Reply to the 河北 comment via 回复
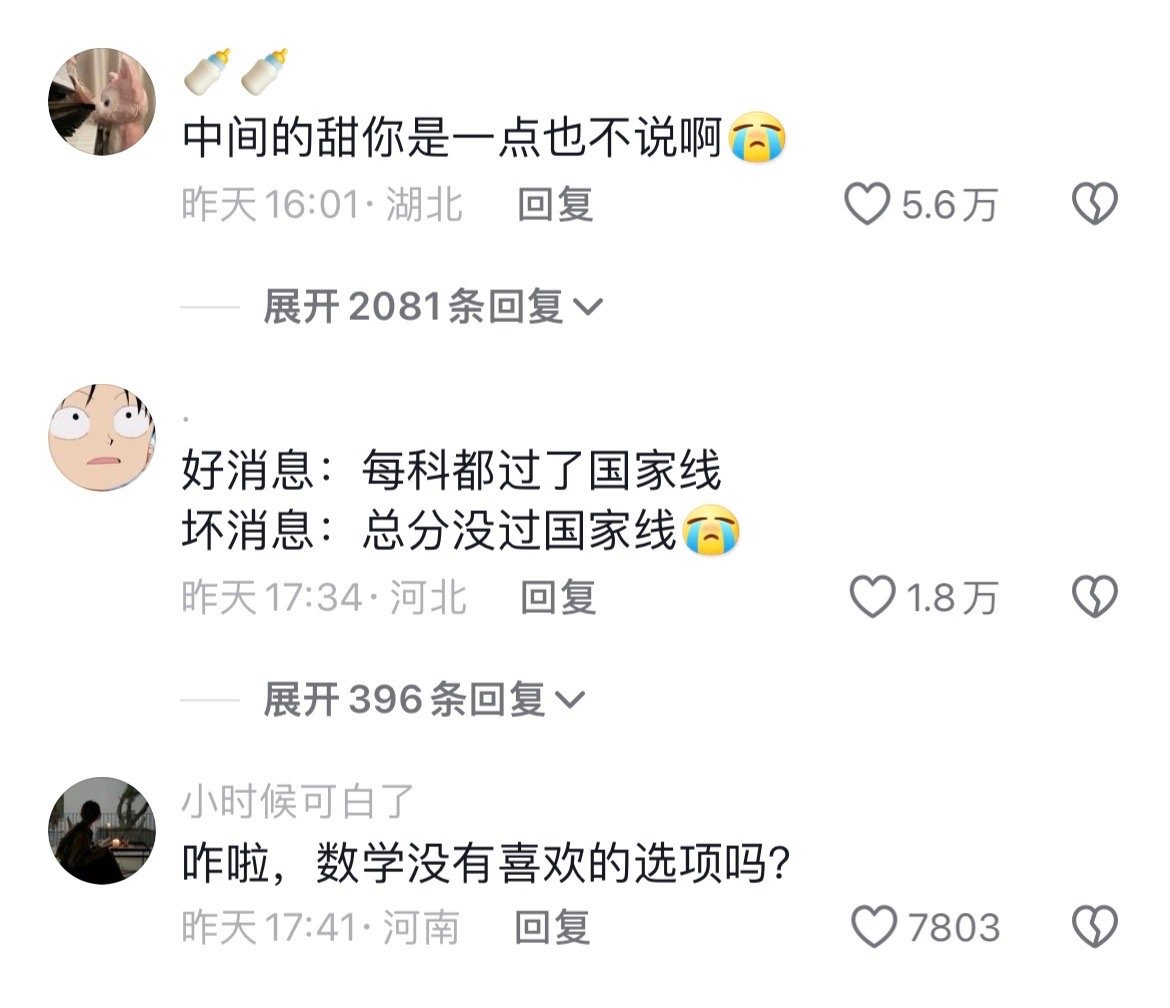The height and width of the screenshot is (1008, 1170). pyautogui.click(x=558, y=598)
